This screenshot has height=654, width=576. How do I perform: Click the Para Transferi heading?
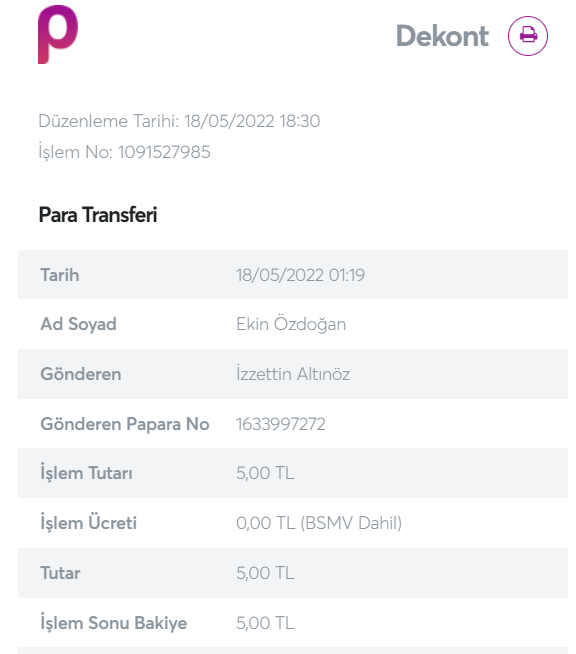coord(98,215)
